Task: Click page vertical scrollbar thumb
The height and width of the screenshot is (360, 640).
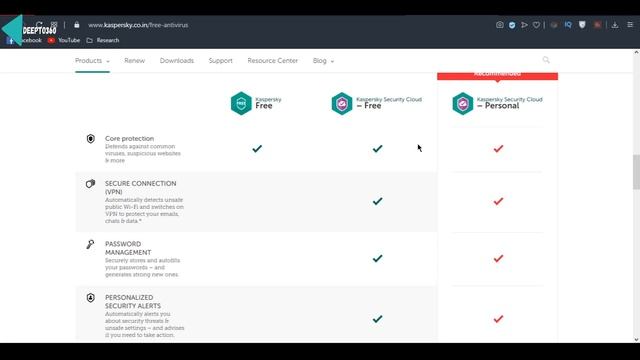Action: pyautogui.click(x=636, y=172)
